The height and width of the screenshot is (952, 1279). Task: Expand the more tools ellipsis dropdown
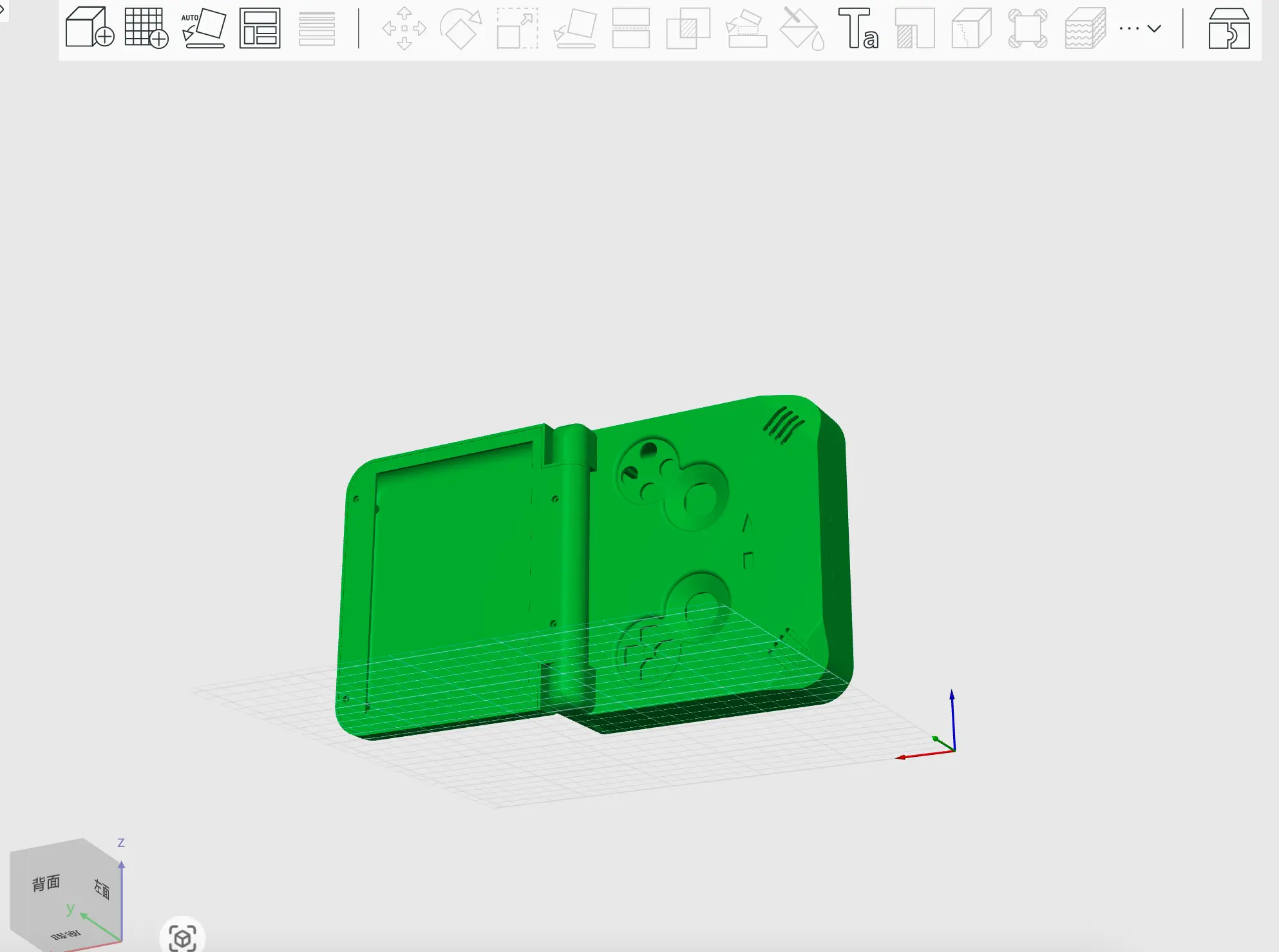(1140, 28)
